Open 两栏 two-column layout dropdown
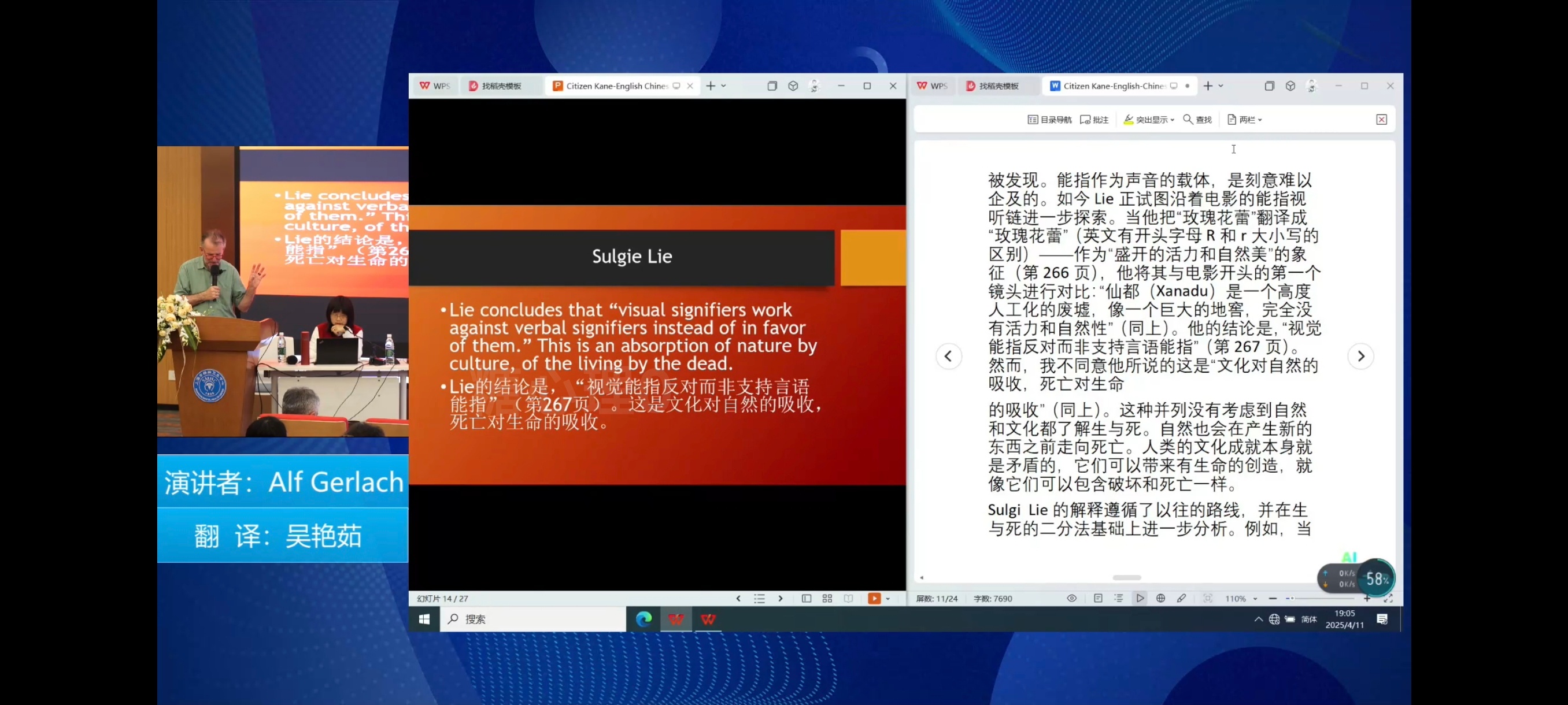Screen dimensions: 1568x705 (1244, 120)
